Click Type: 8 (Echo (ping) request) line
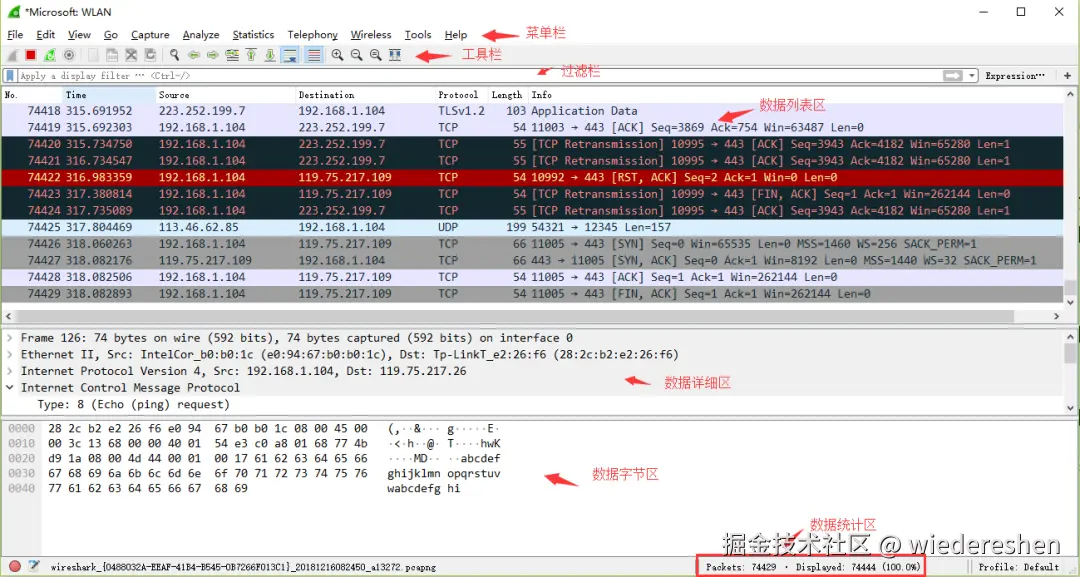The height and width of the screenshot is (577, 1080). [134, 404]
